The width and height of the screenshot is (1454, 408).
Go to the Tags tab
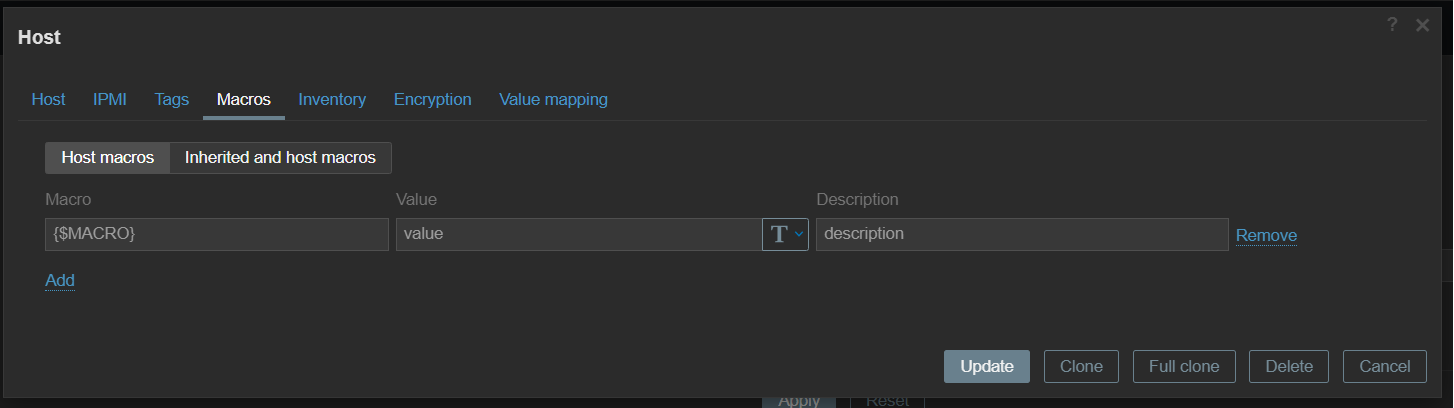click(172, 100)
